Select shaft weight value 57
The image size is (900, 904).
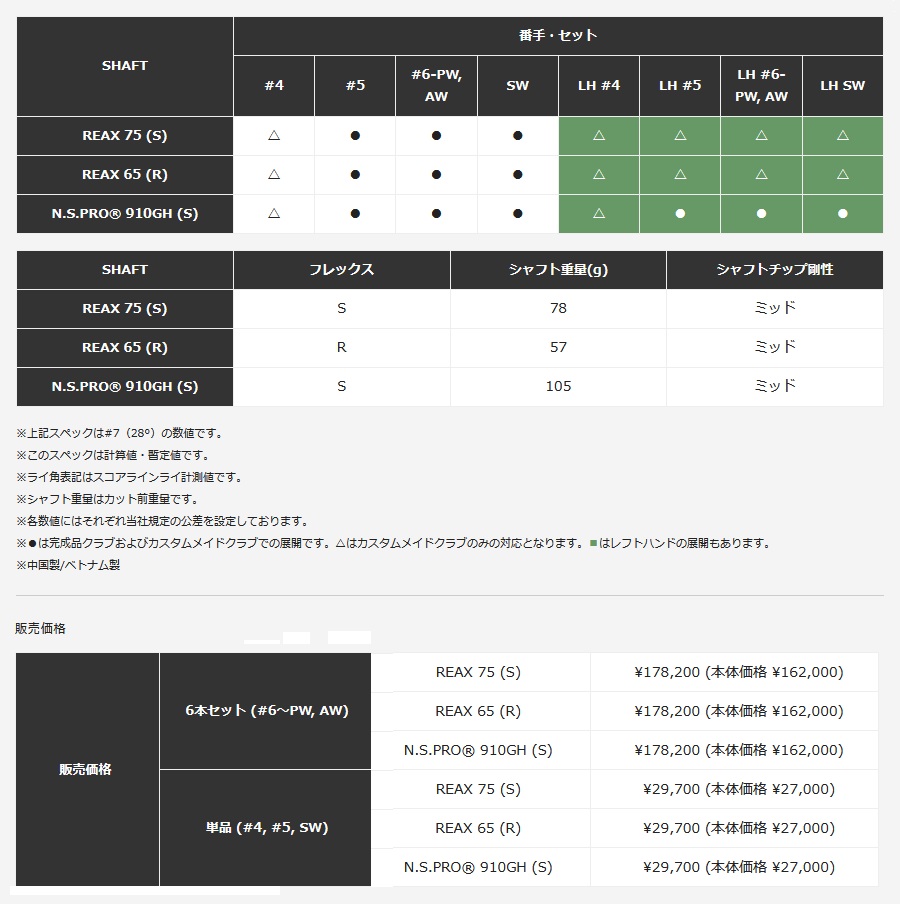[558, 348]
